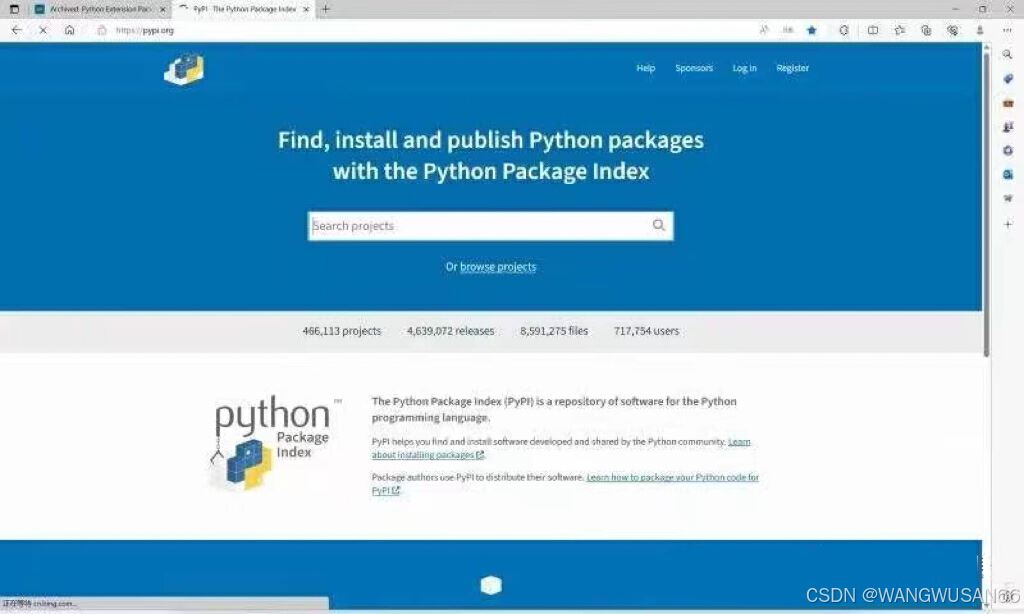Add a new app to the sidebar

1008,224
